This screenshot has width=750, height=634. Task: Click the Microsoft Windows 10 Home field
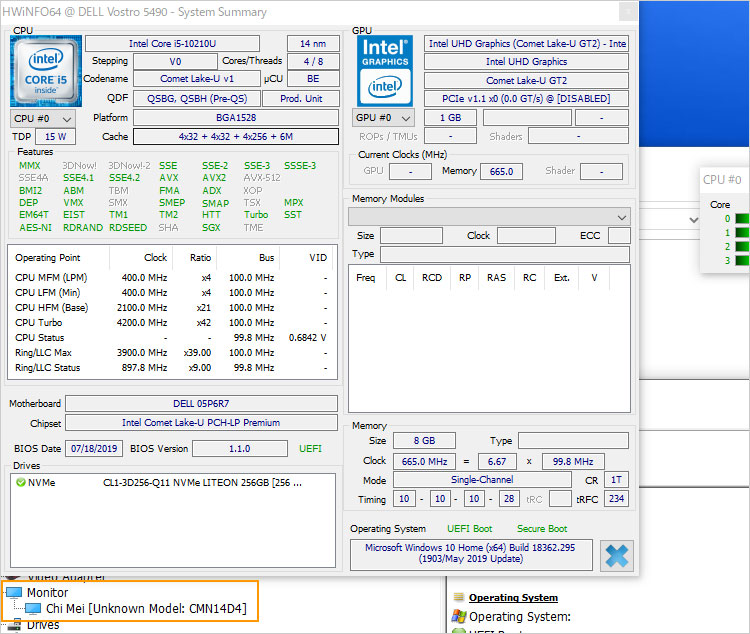(471, 553)
